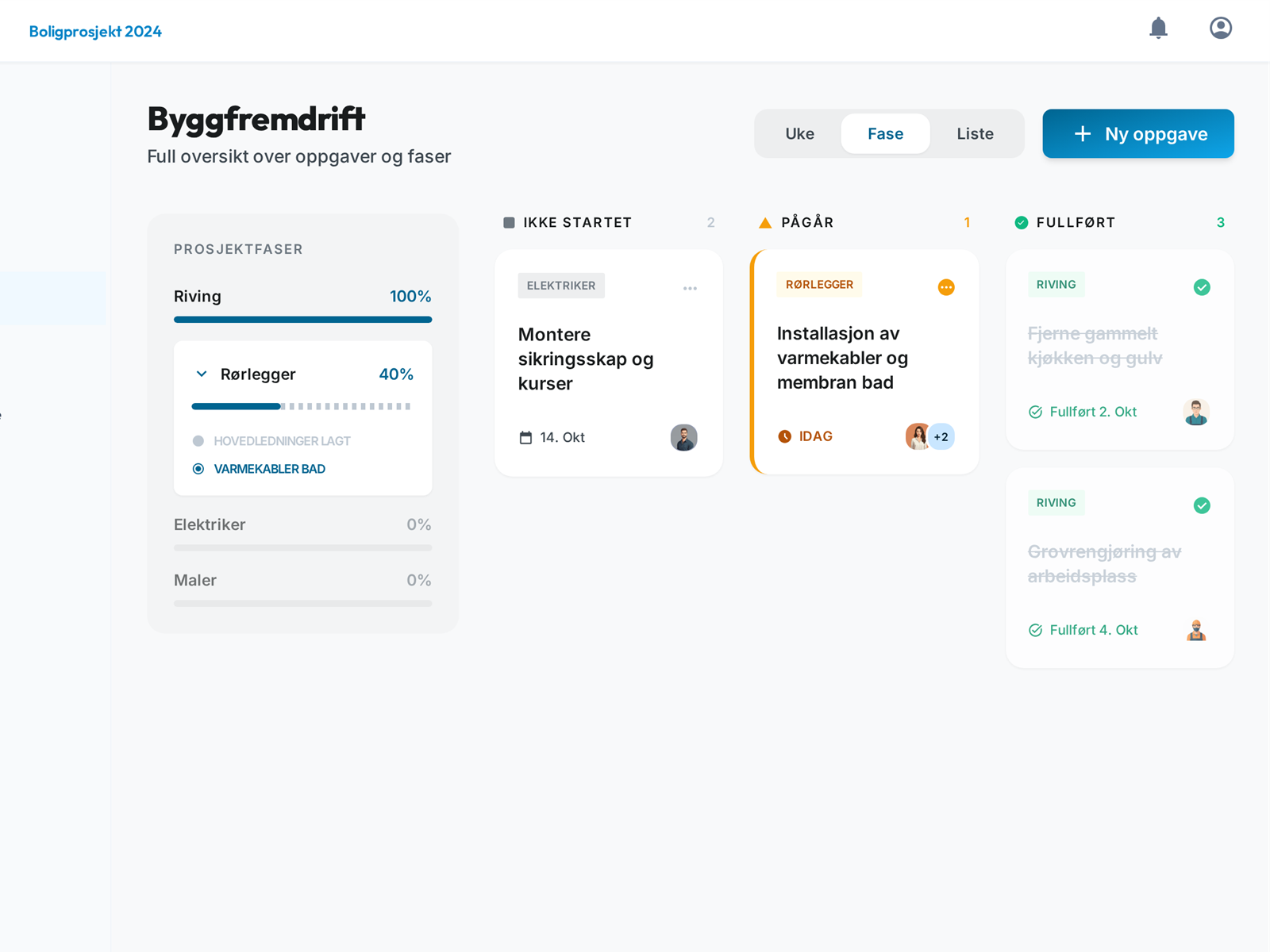
Task: Click woman avatar on Installasjon av varmekabler card
Action: tap(918, 436)
